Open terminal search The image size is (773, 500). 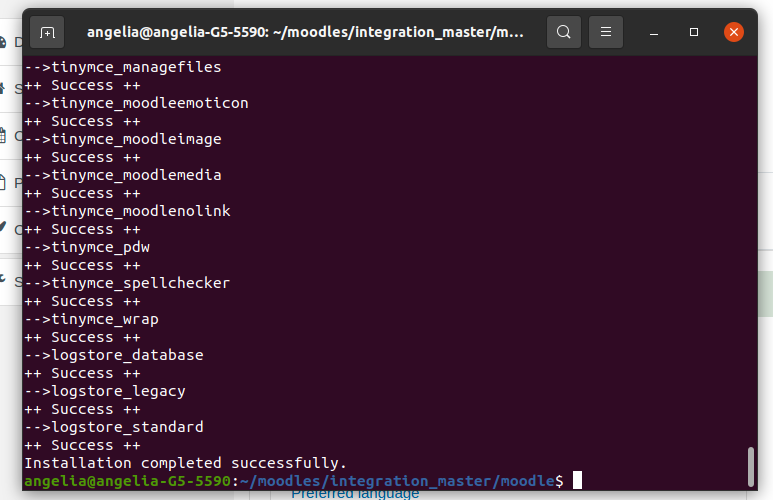[x=563, y=33]
